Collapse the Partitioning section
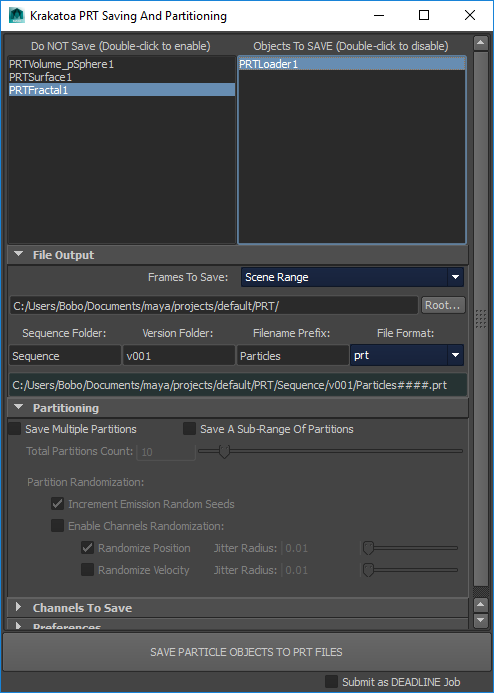The height and width of the screenshot is (693, 494). click(x=19, y=407)
